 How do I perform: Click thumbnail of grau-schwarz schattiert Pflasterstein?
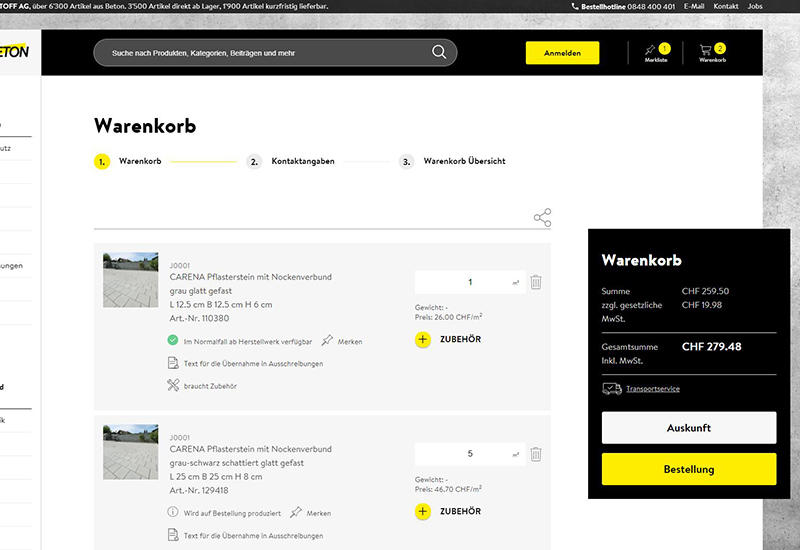131,452
